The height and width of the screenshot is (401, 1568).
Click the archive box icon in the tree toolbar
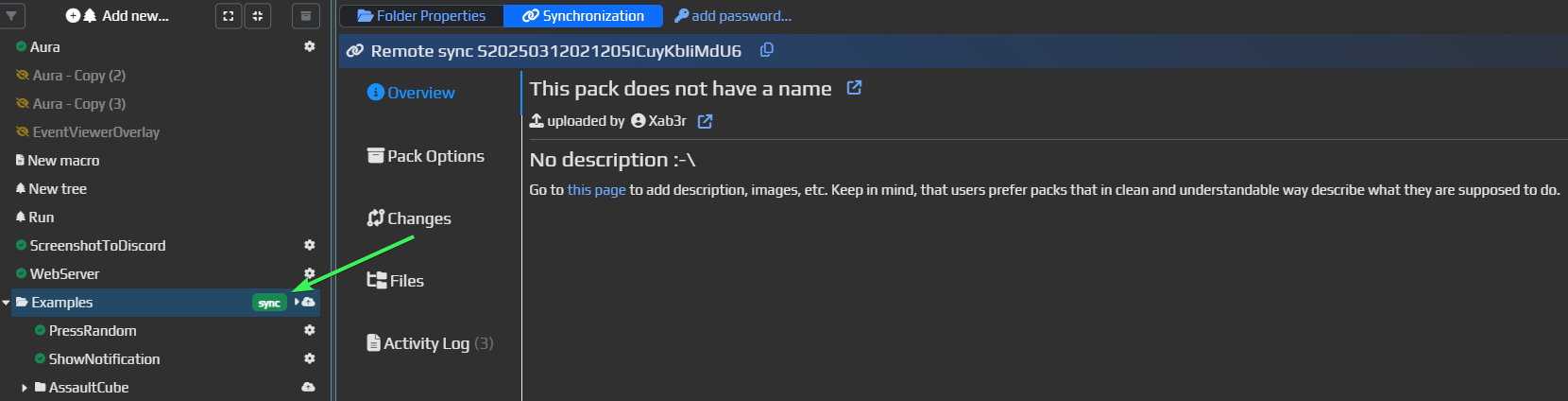tap(305, 16)
